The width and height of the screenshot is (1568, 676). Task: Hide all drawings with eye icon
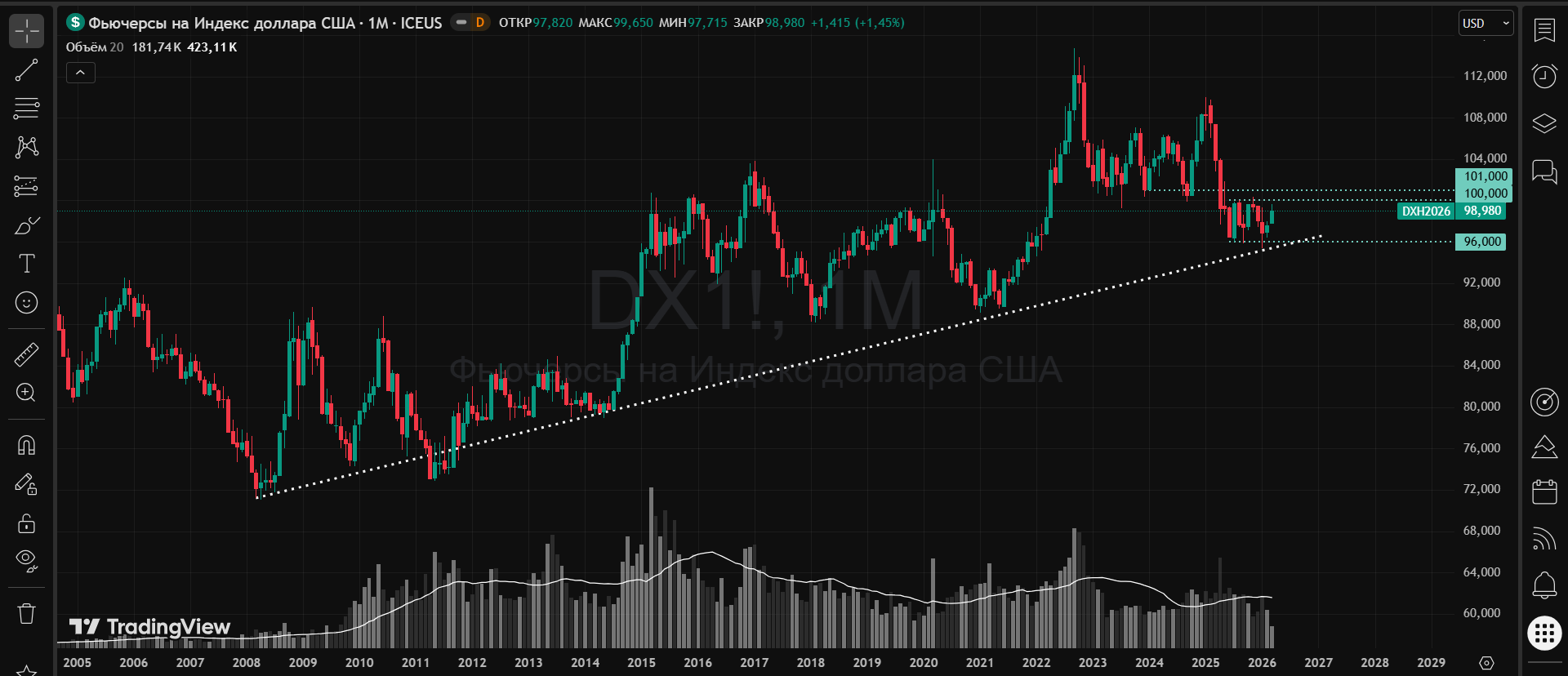pos(27,561)
